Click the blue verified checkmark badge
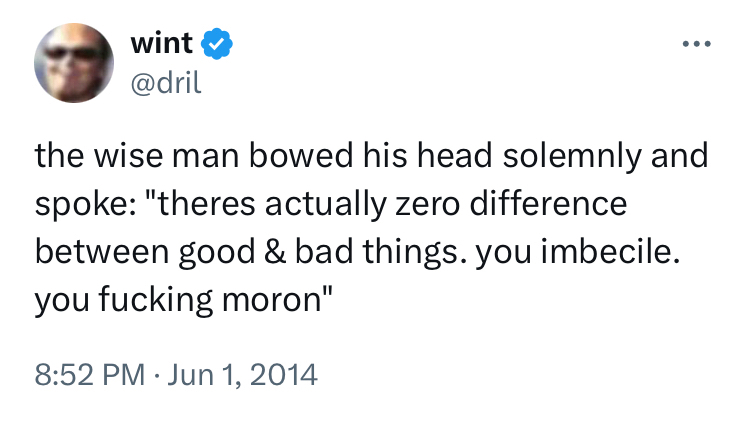This screenshot has width=750, height=425. (x=217, y=43)
